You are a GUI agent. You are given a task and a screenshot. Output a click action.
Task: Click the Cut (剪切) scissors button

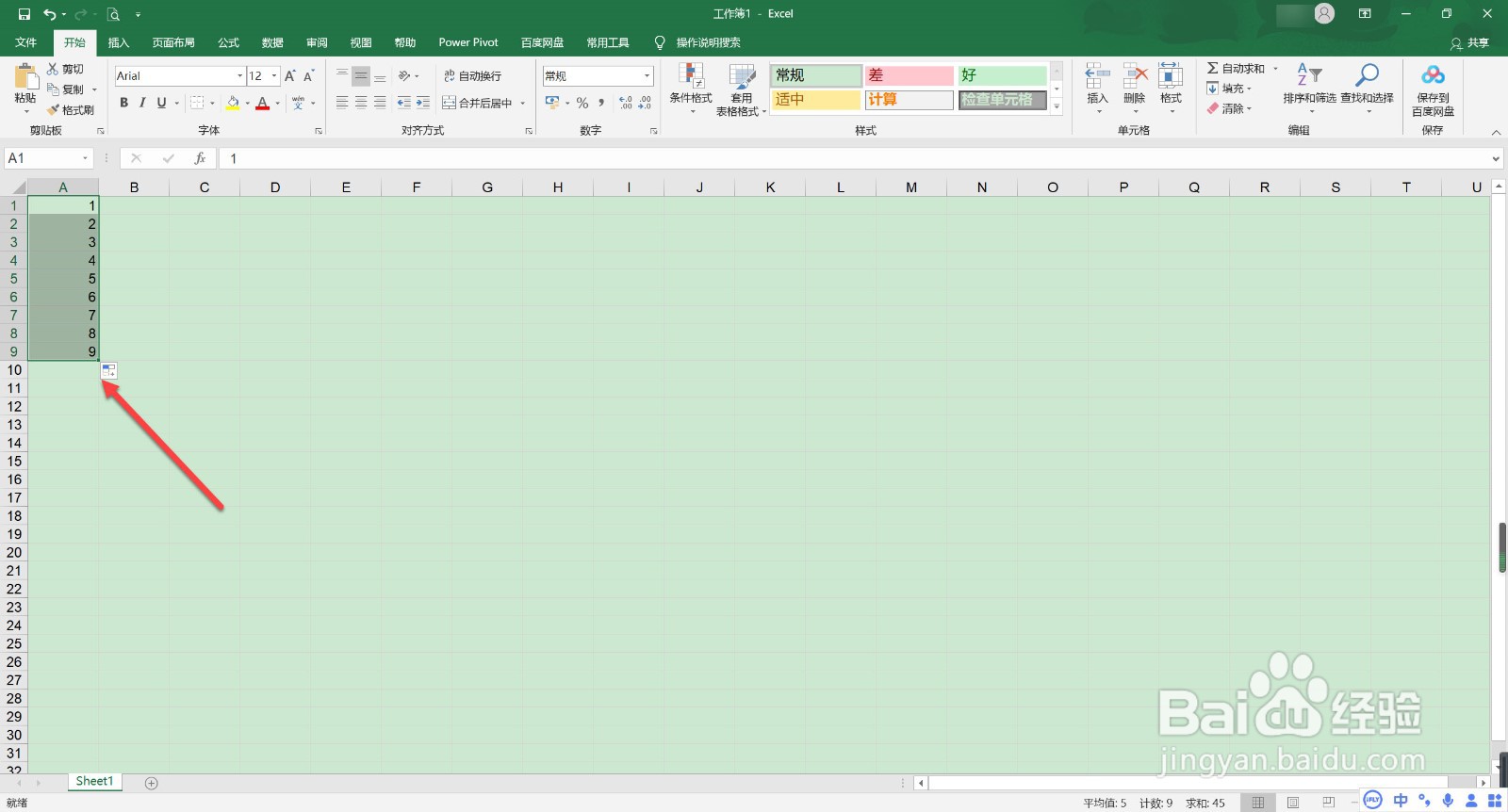tap(66, 69)
